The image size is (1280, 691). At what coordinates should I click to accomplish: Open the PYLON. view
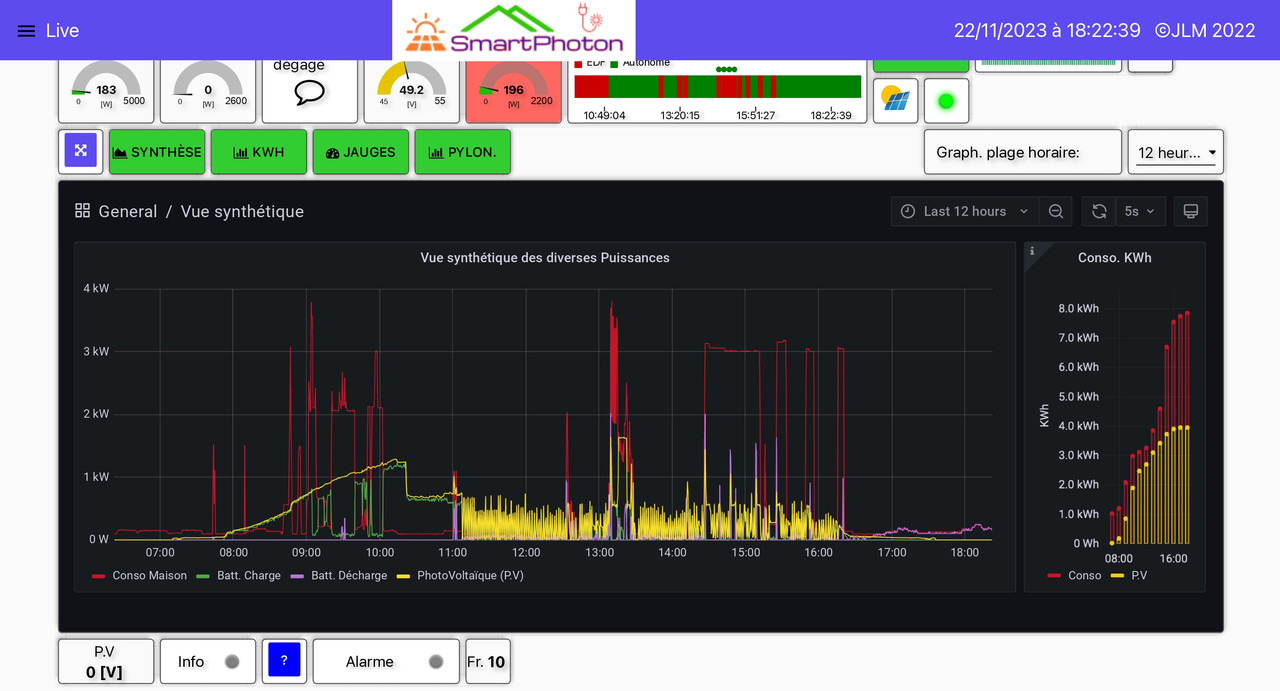coord(463,152)
